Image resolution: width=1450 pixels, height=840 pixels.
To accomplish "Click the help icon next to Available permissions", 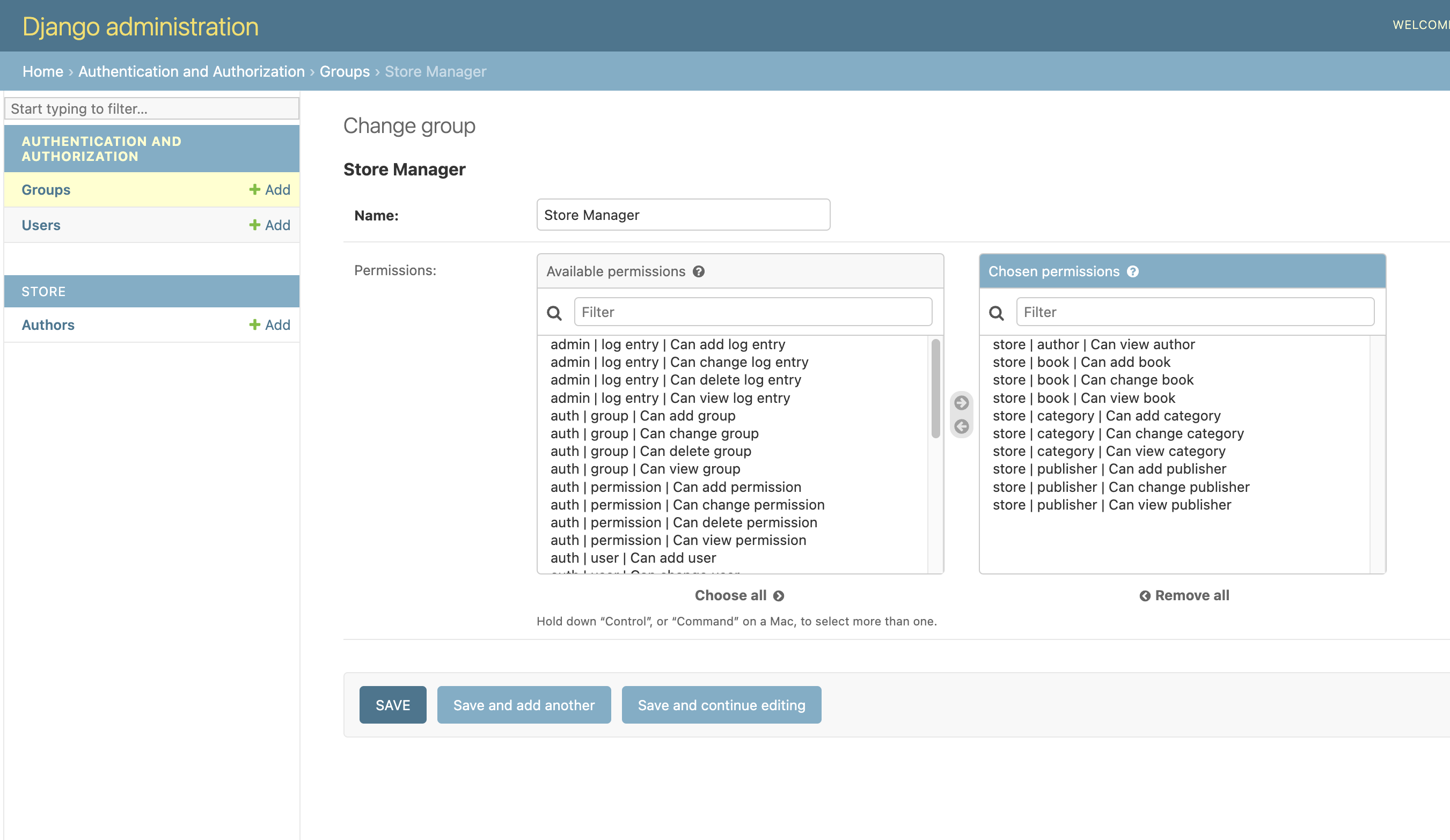I will point(700,271).
